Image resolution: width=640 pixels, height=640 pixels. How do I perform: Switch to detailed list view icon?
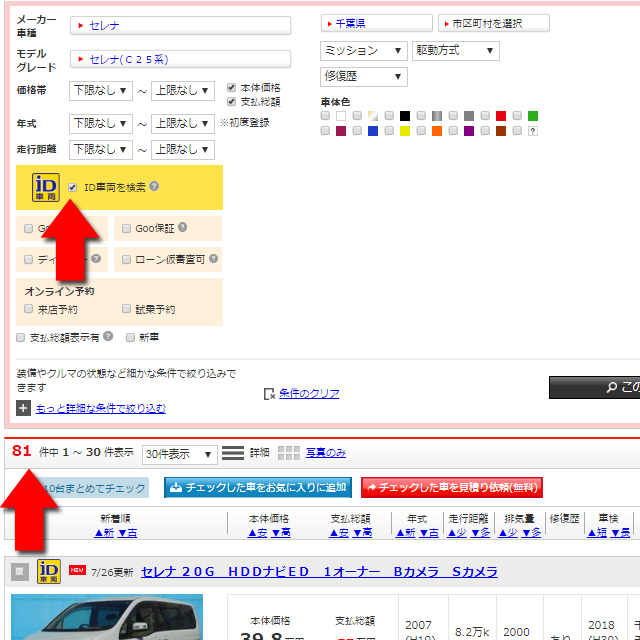point(233,453)
